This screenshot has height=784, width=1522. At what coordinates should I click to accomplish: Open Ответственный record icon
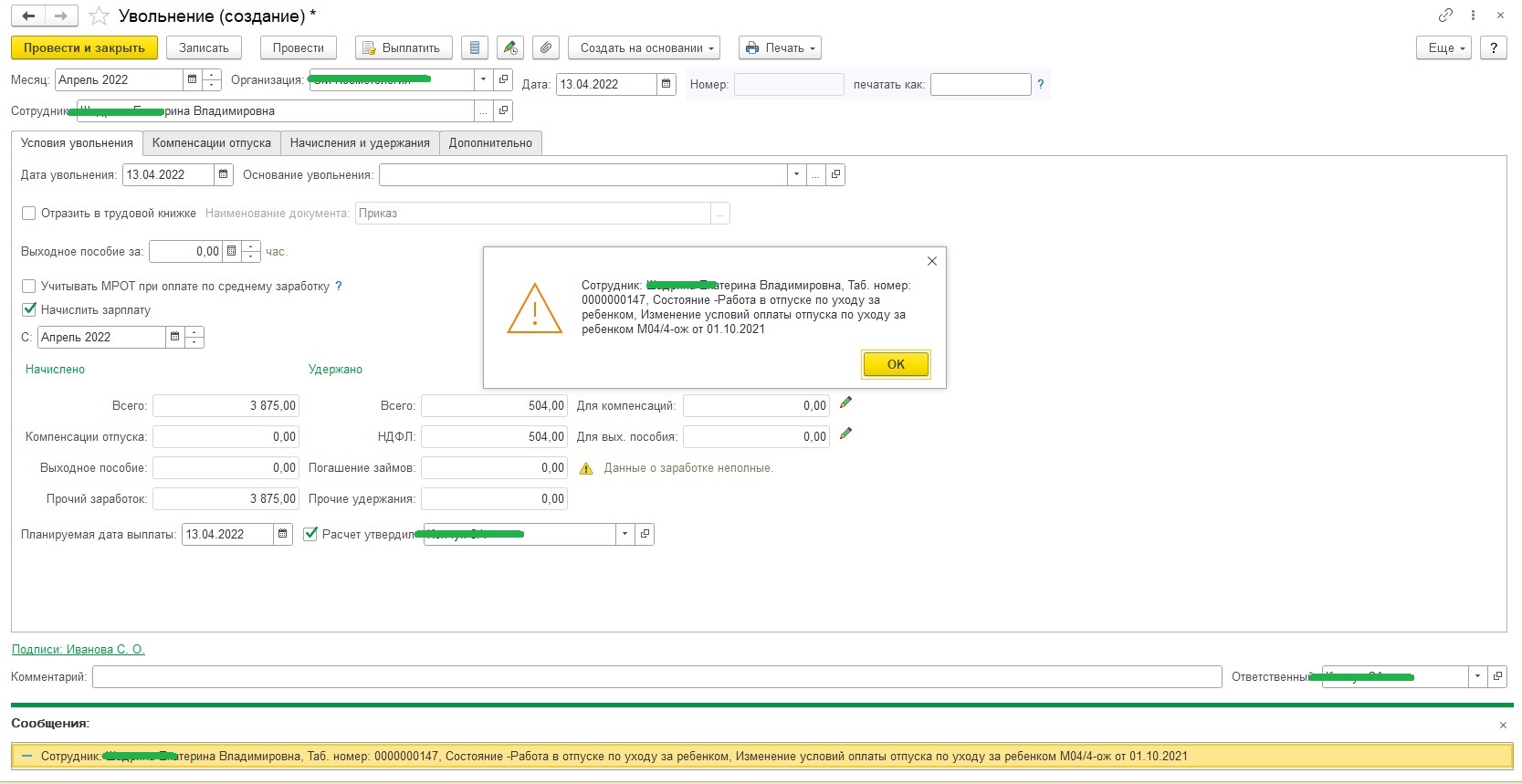pyautogui.click(x=1497, y=676)
